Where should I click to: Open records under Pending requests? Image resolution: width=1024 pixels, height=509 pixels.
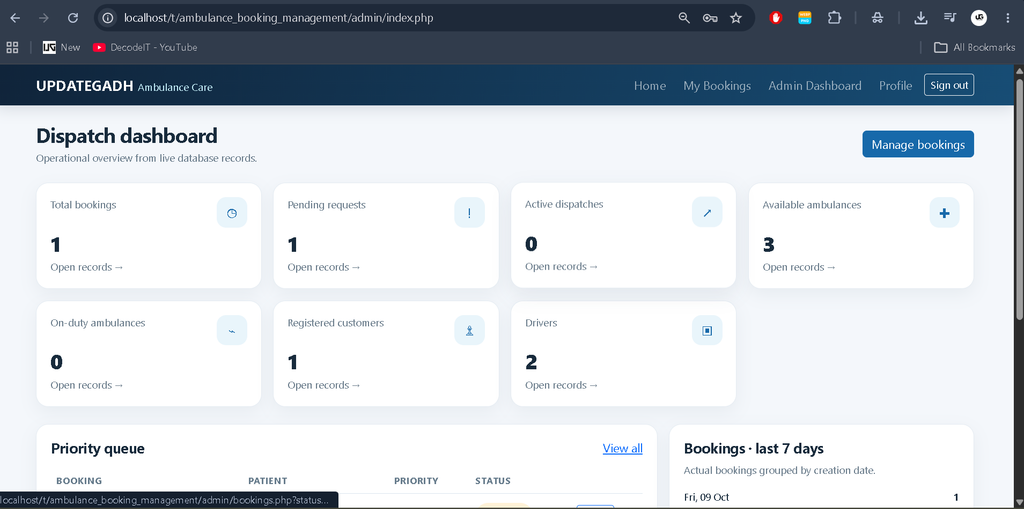click(x=324, y=267)
